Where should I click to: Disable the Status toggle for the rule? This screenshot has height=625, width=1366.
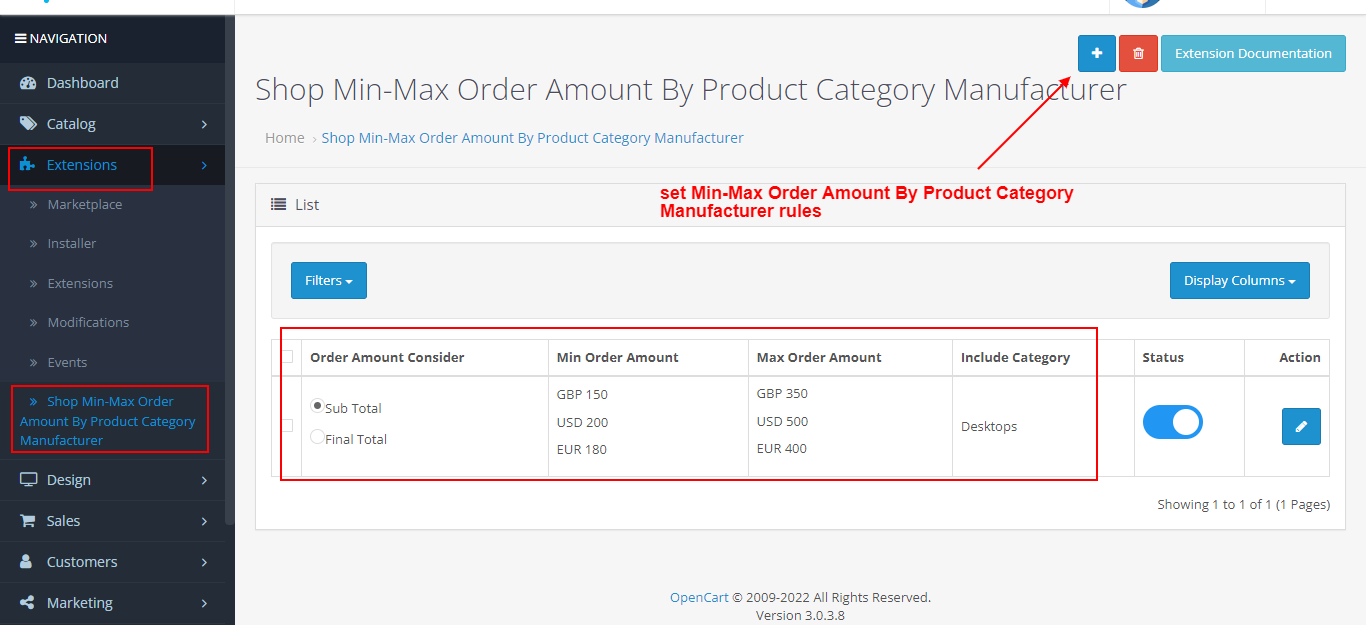point(1172,421)
